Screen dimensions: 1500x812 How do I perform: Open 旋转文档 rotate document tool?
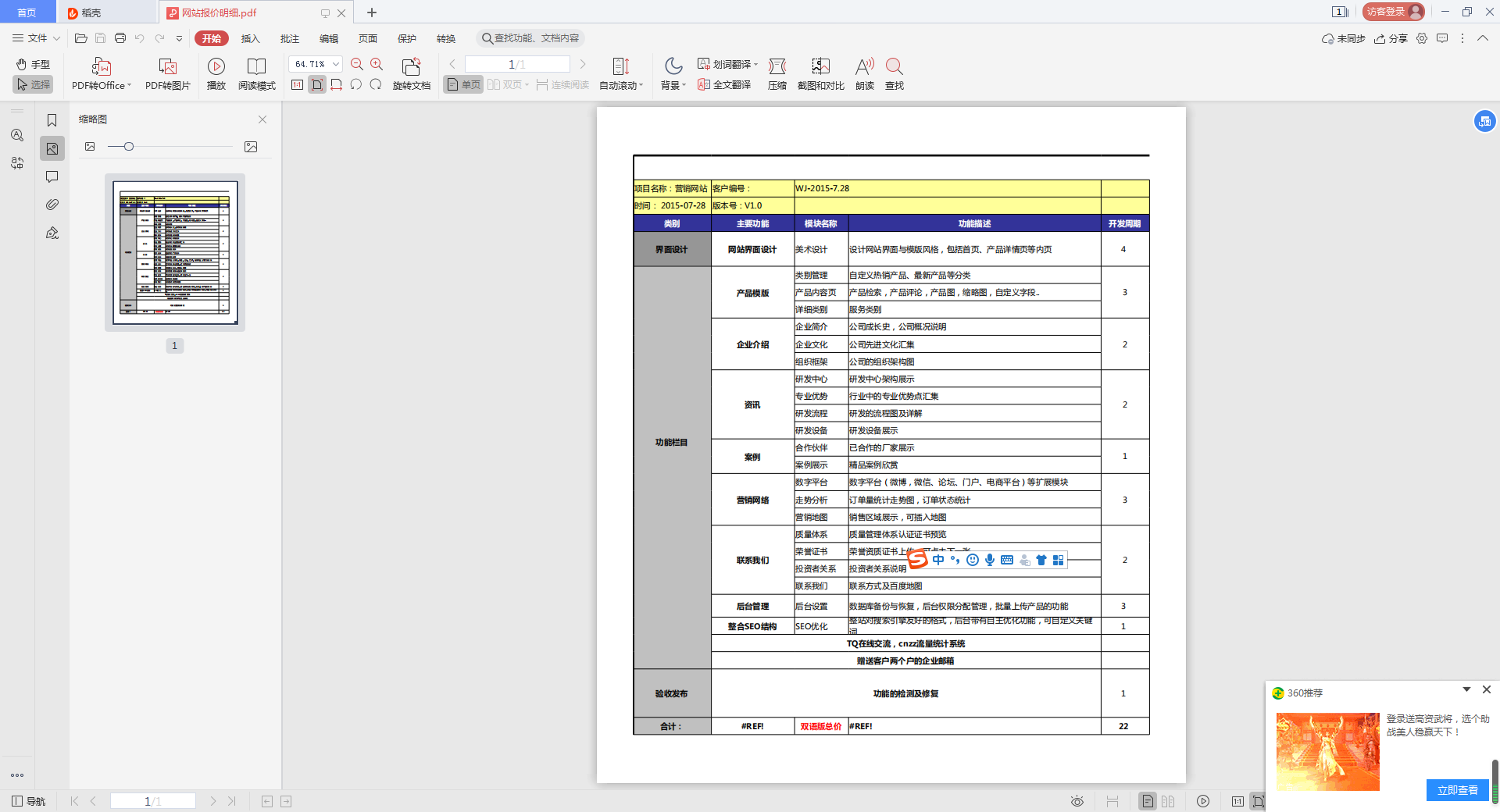tap(411, 67)
